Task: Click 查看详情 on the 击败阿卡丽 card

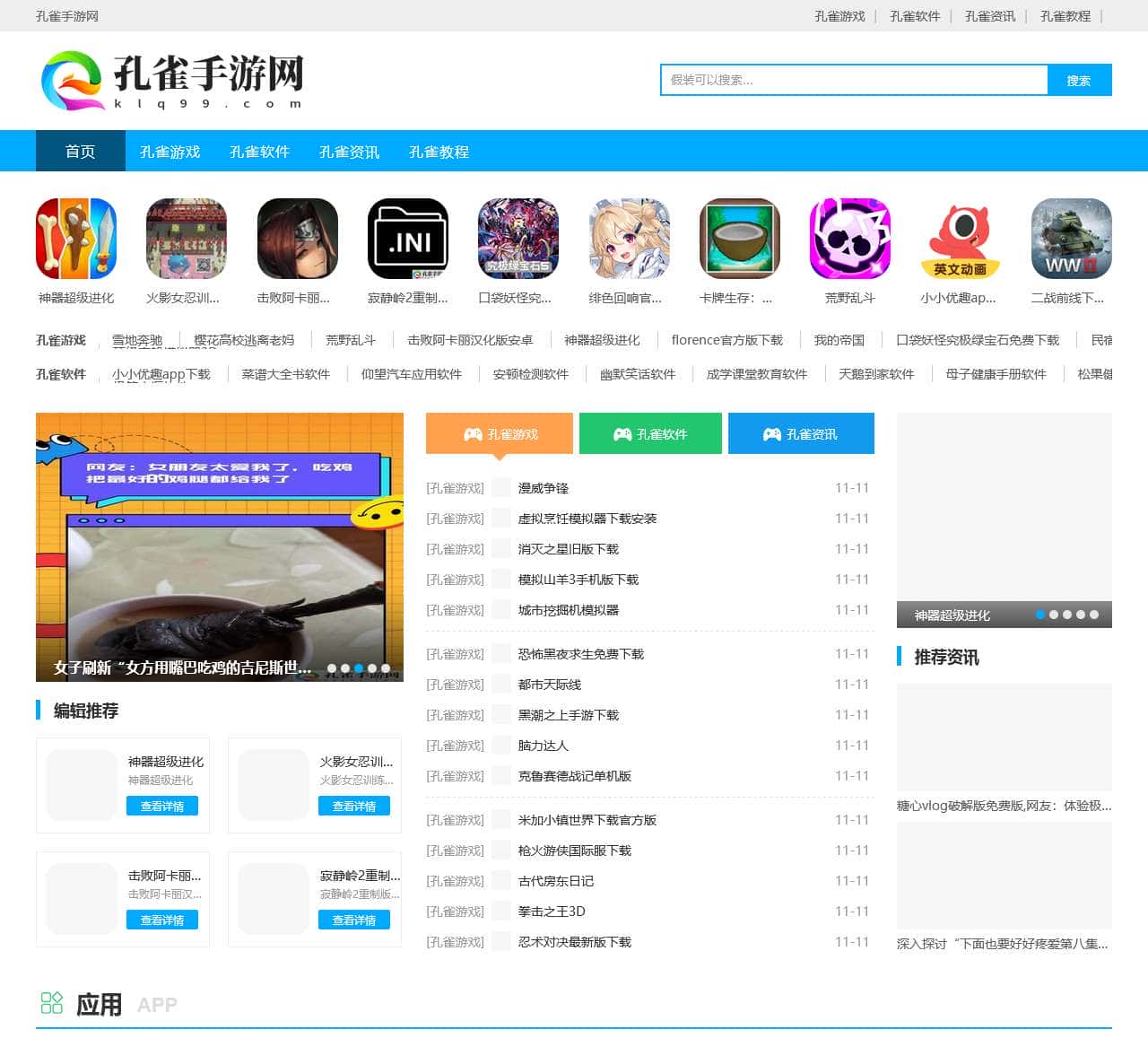Action: click(x=162, y=920)
